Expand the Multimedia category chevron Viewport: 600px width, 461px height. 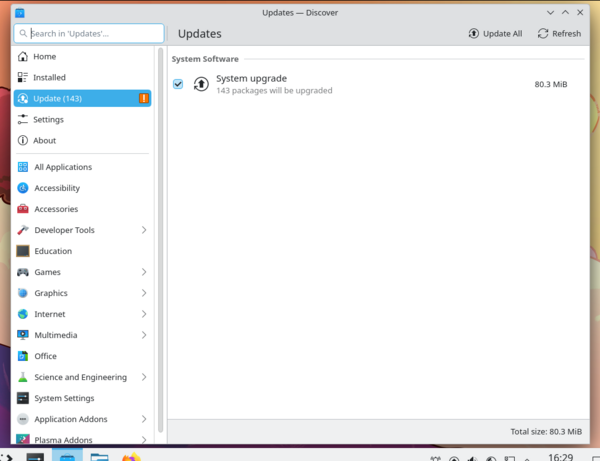[x=144, y=335]
